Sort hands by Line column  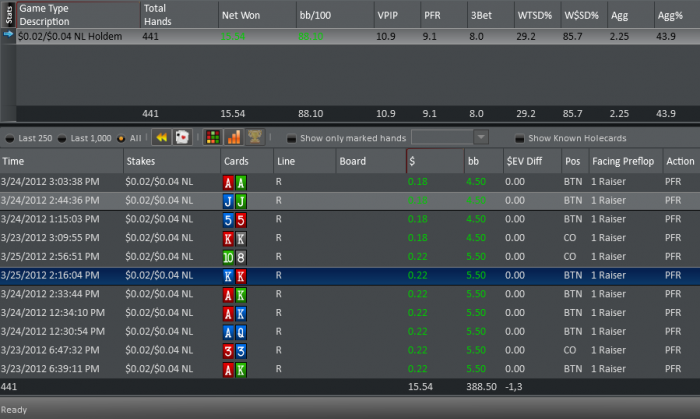(304, 161)
